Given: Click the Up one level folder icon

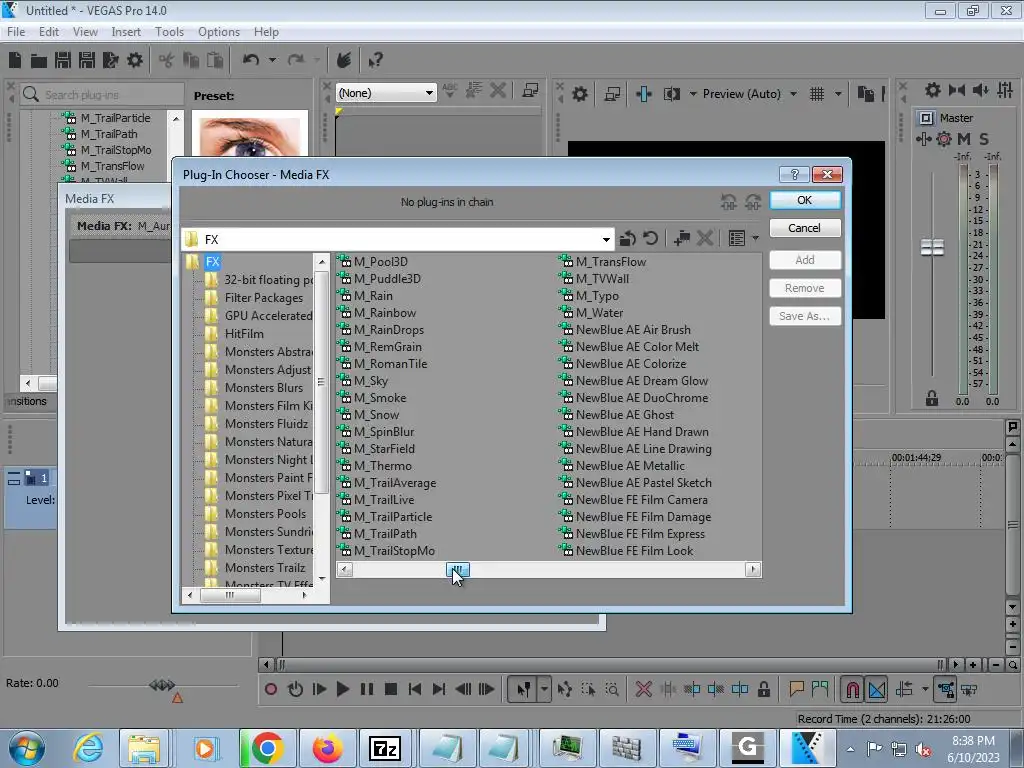Looking at the screenshot, I should pyautogui.click(x=628, y=238).
